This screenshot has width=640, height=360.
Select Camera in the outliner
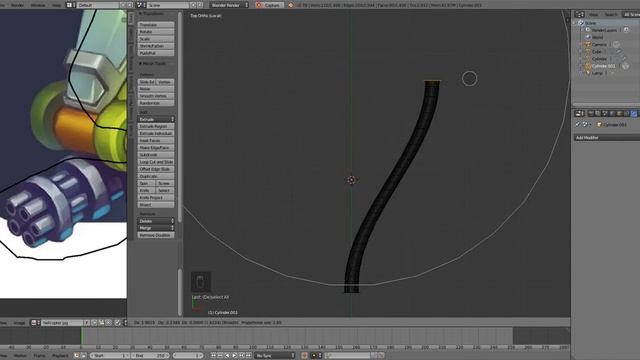pyautogui.click(x=599, y=44)
